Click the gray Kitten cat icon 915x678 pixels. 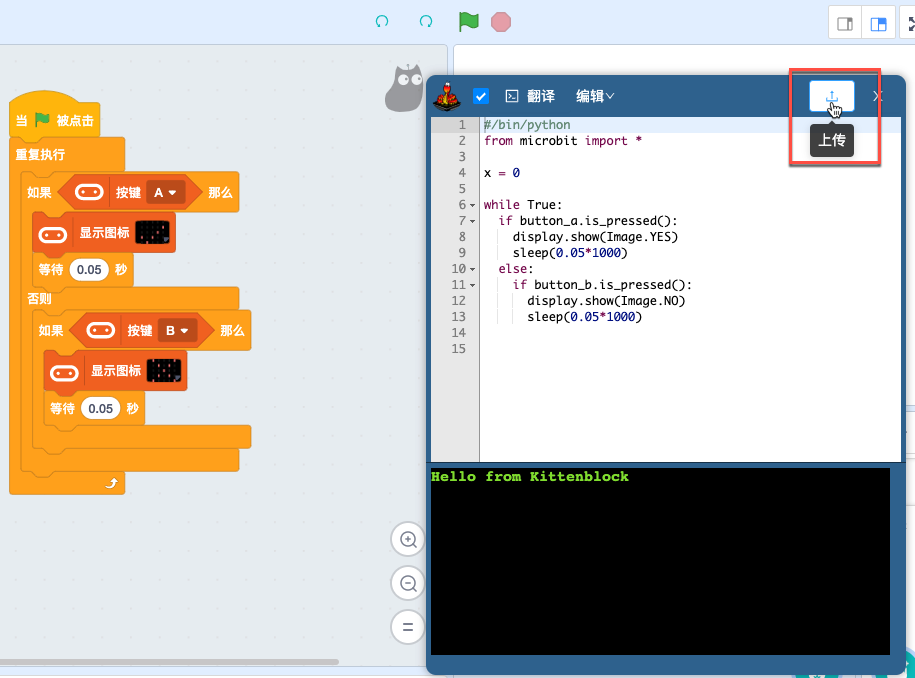click(x=404, y=88)
